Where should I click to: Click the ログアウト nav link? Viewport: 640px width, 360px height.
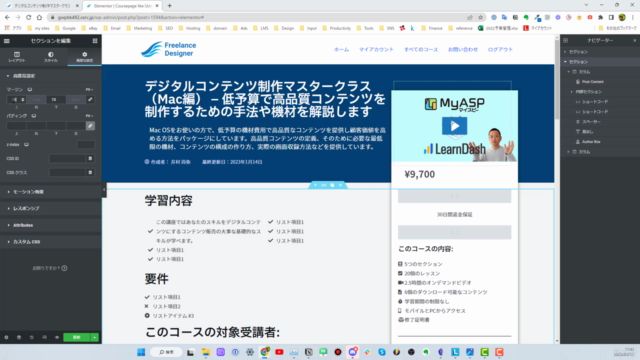point(500,49)
